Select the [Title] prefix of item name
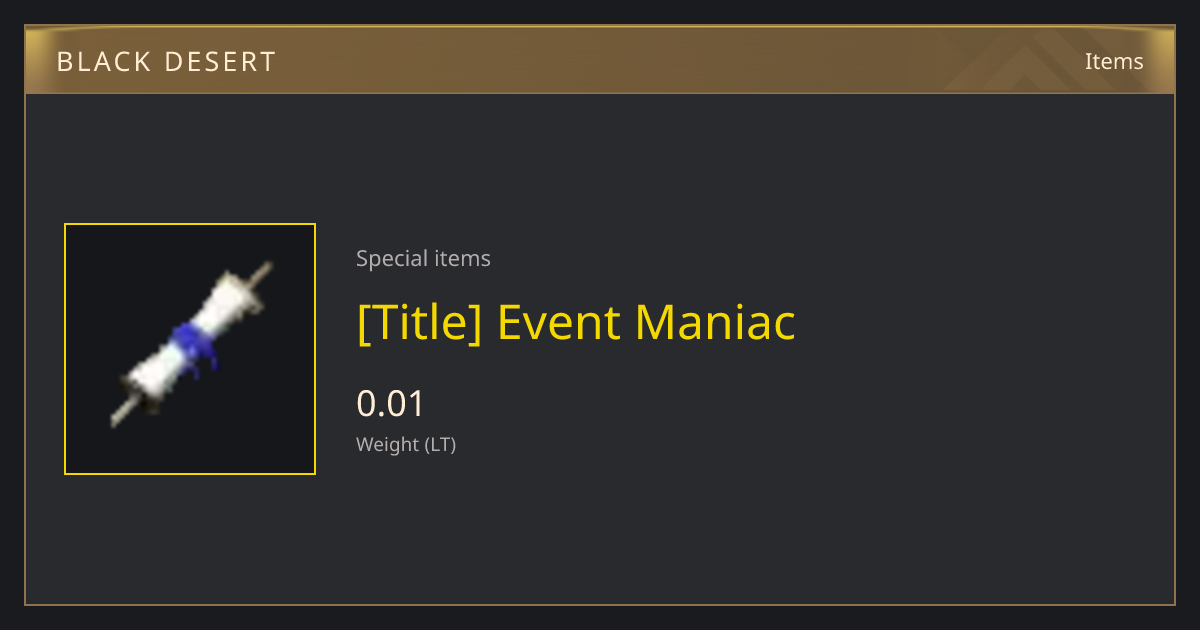Screen dimensions: 1200x630 (x=419, y=322)
